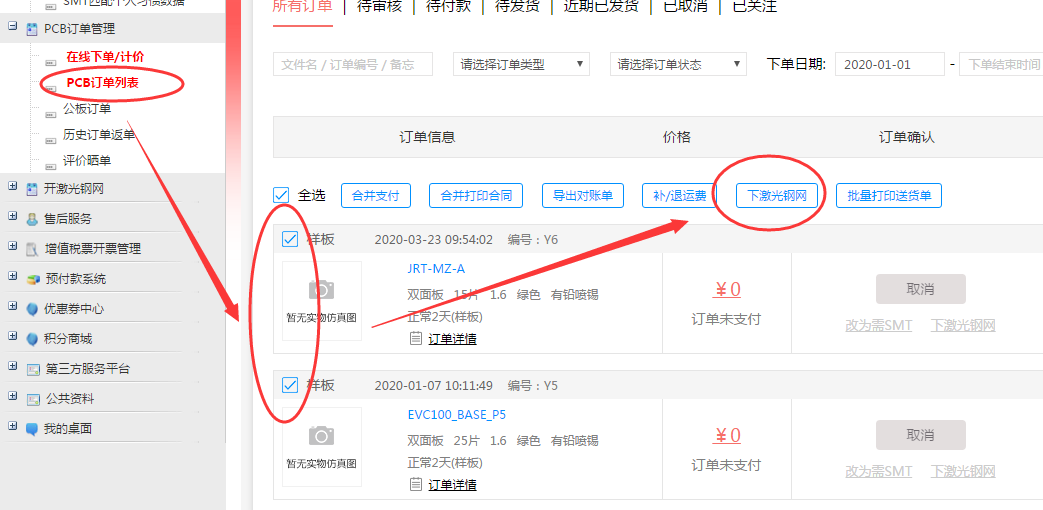
Task: Open the 请选择订单类型 dropdown
Action: (521, 64)
